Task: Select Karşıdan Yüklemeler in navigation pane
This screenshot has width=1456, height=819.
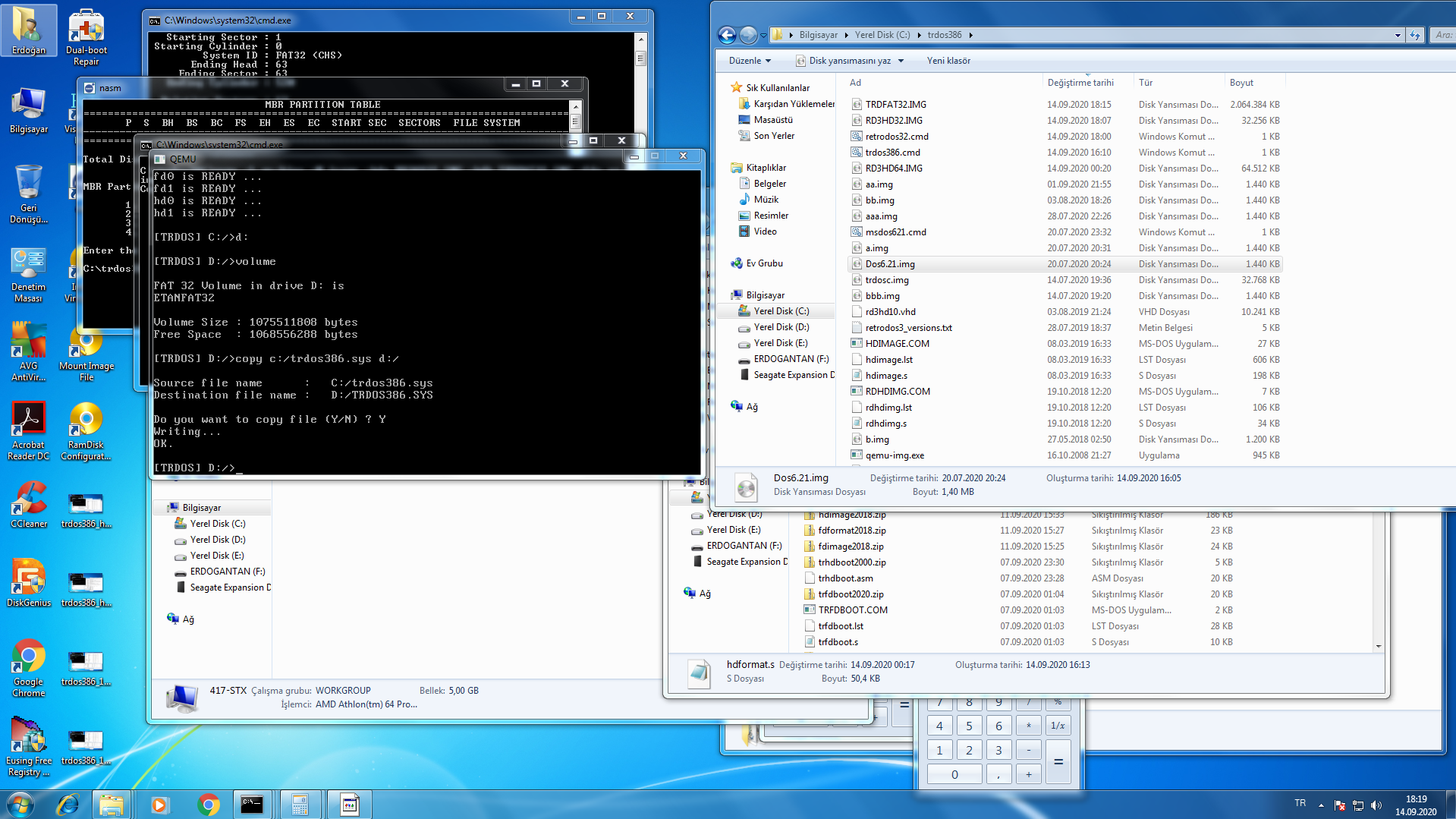Action: 786,104
